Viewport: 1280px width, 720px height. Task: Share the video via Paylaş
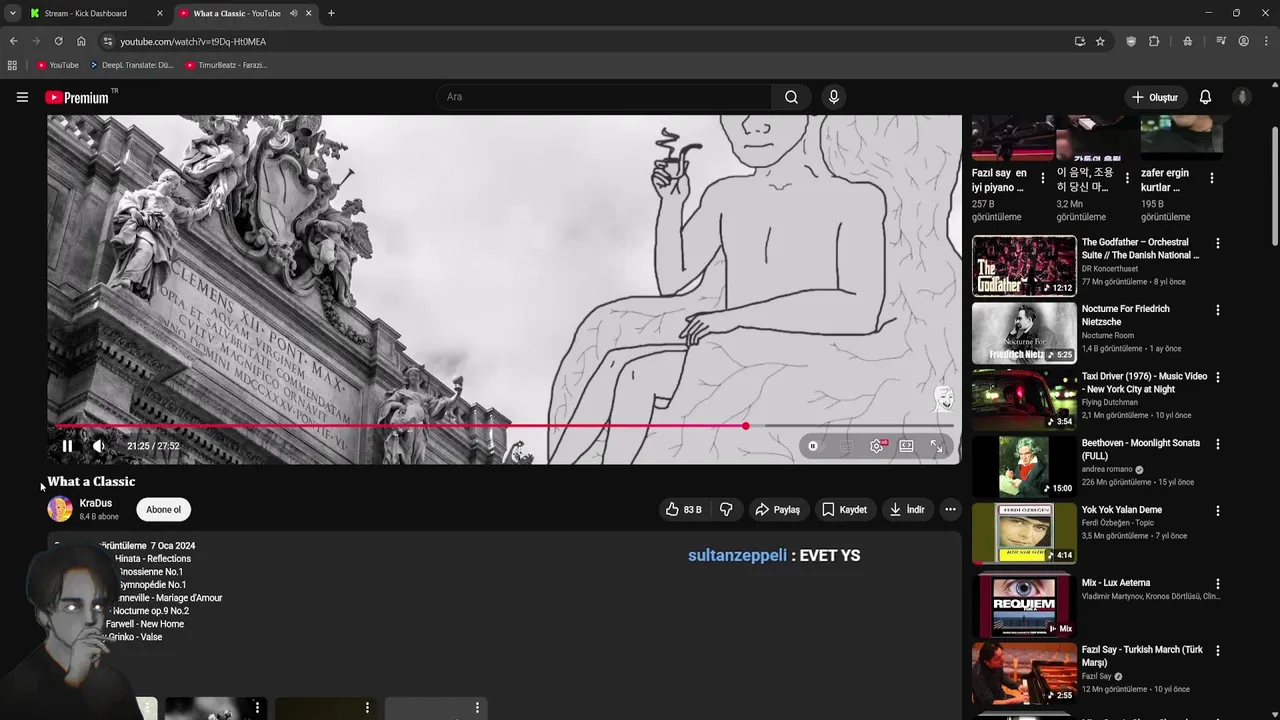click(x=777, y=510)
